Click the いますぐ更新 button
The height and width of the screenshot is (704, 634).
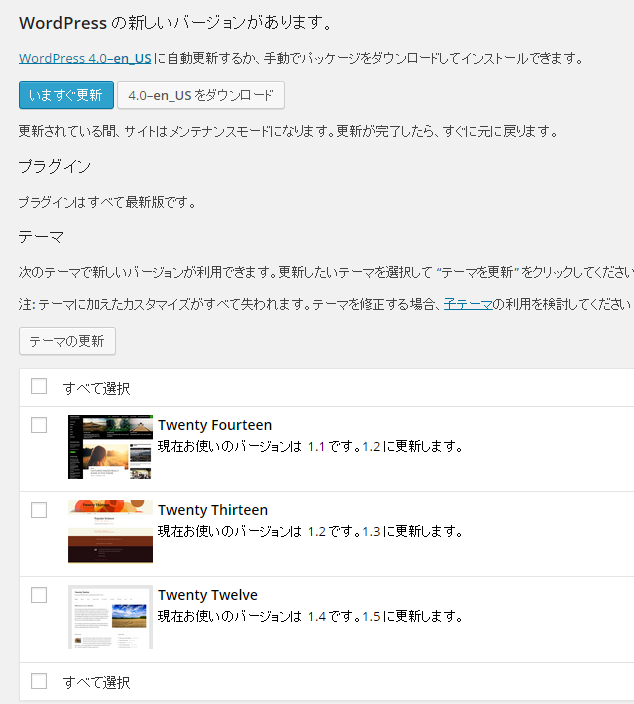point(66,95)
